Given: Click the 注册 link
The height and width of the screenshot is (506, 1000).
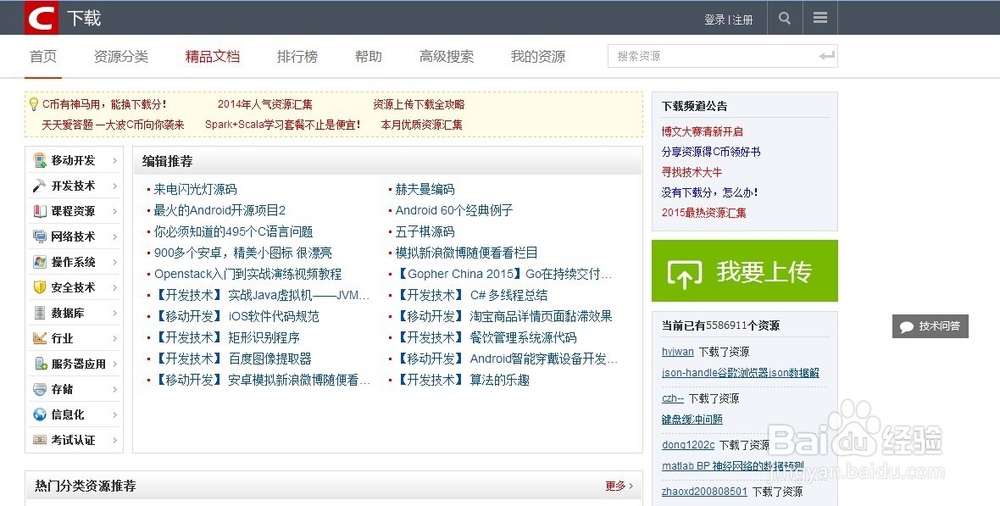Looking at the screenshot, I should (x=742, y=20).
